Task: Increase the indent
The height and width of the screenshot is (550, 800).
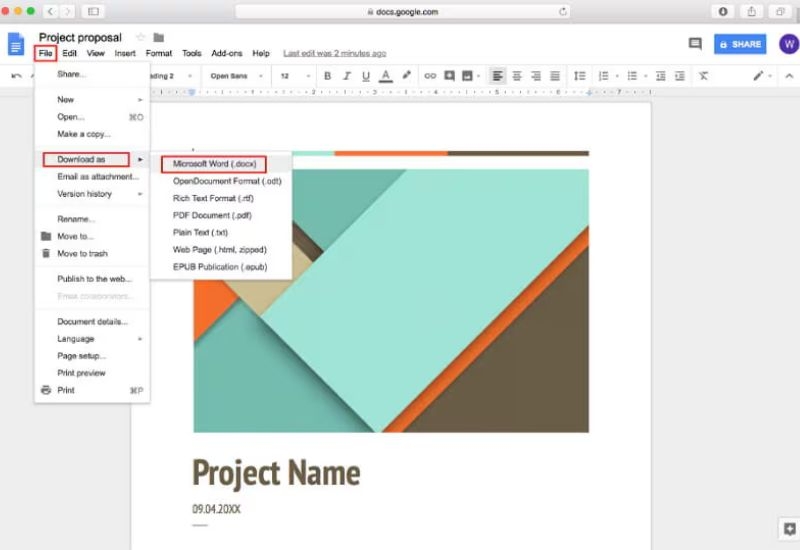Action: click(x=680, y=76)
